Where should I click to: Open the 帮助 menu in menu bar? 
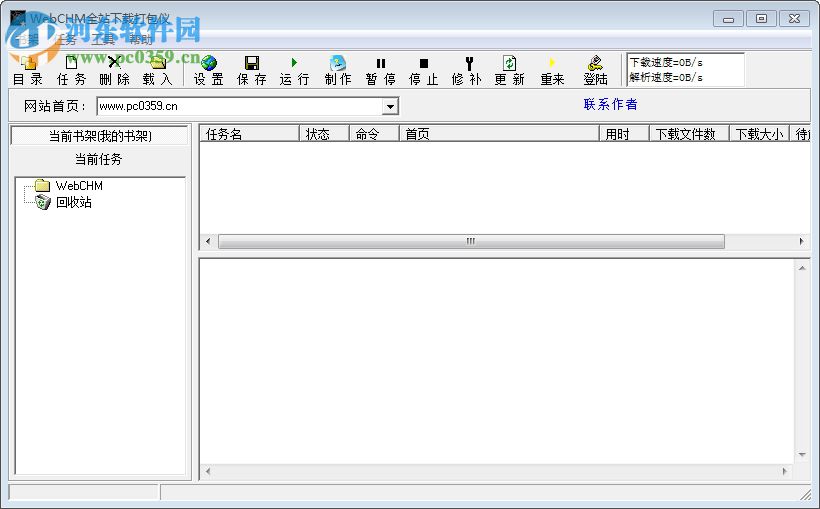[140, 39]
